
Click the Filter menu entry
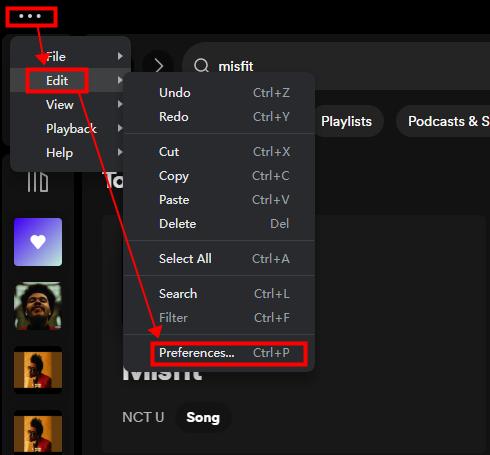(219, 318)
